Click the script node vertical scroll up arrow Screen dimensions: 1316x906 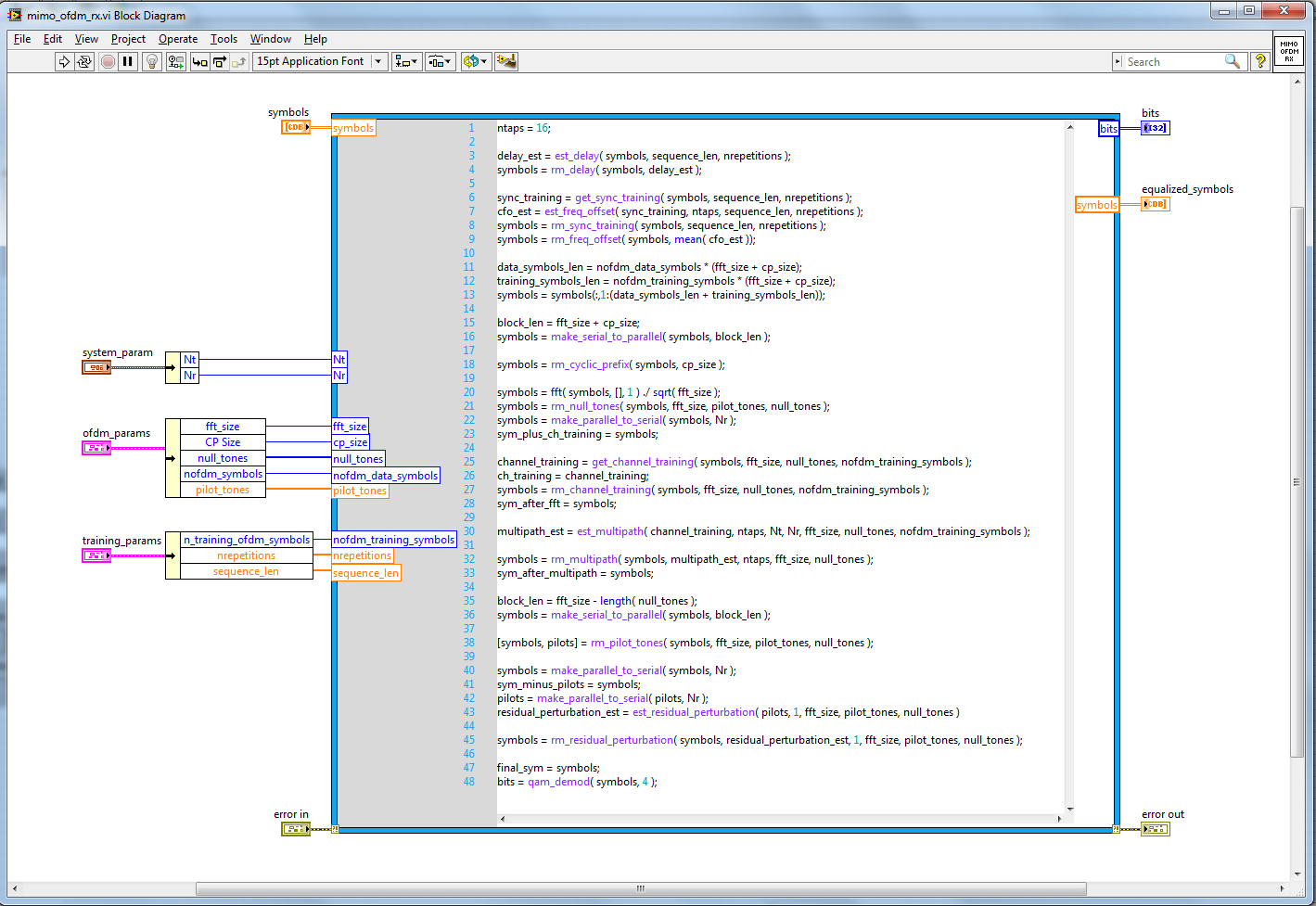(1070, 127)
